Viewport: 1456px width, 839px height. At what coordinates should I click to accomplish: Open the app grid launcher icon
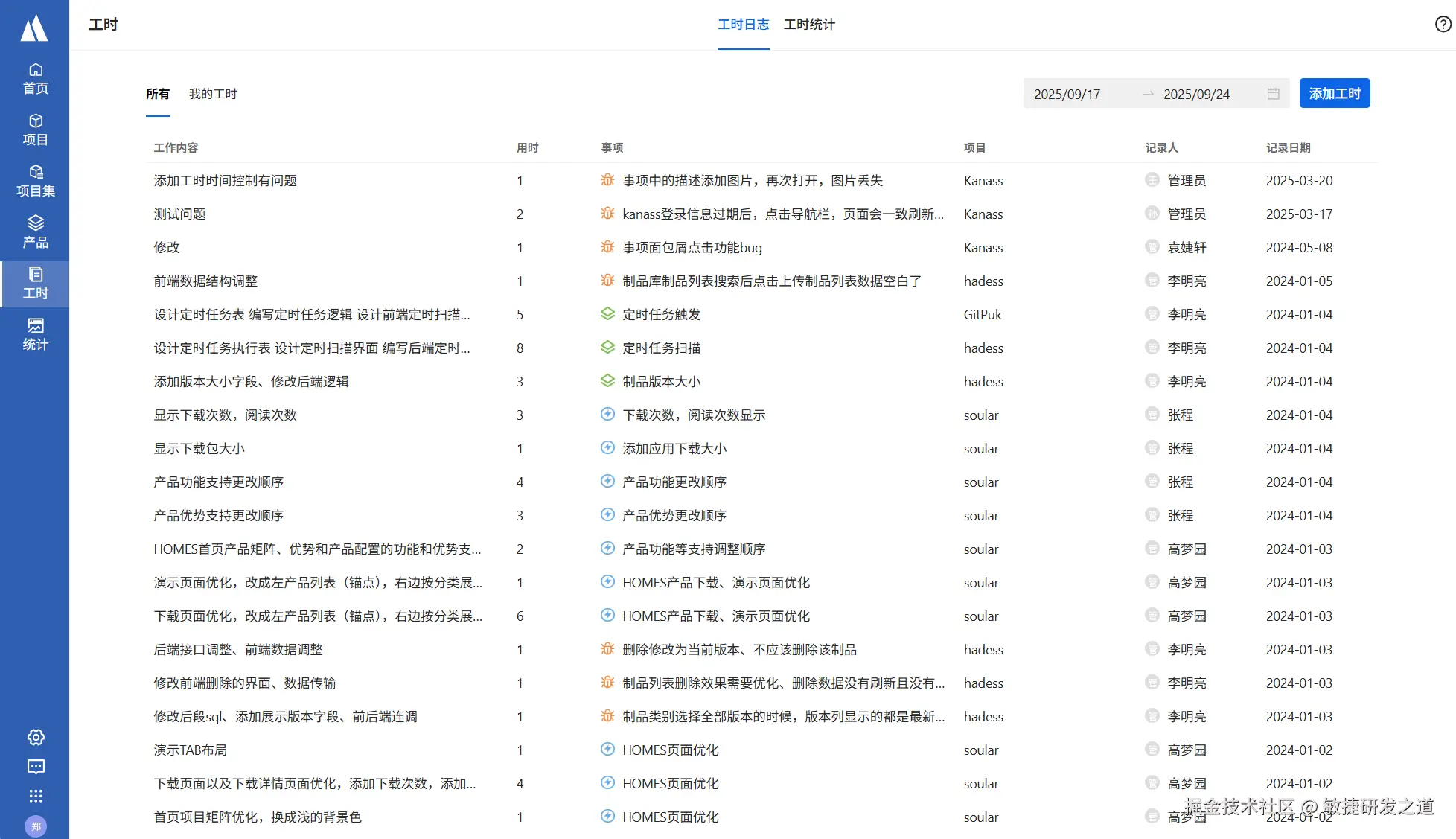(x=36, y=796)
